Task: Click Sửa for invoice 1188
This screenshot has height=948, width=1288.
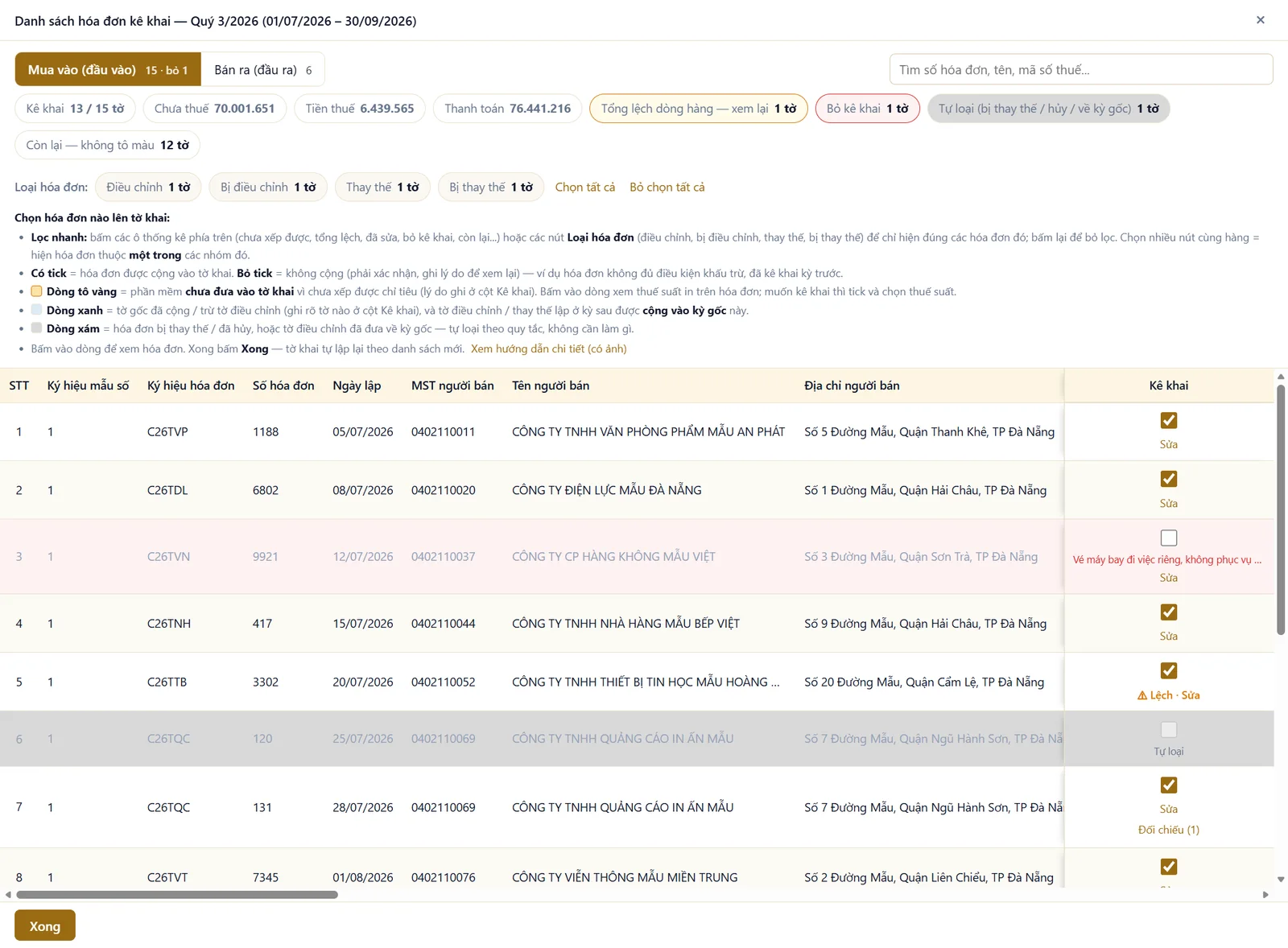Action: [x=1169, y=444]
